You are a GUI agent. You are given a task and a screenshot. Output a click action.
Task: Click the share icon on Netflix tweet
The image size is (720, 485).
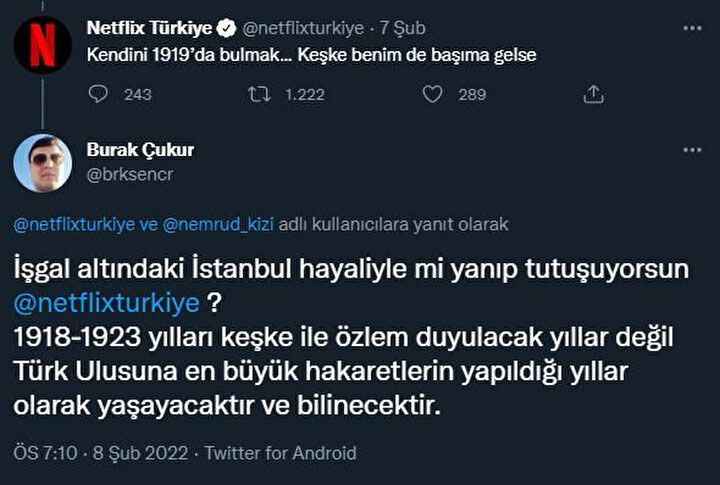coord(593,94)
